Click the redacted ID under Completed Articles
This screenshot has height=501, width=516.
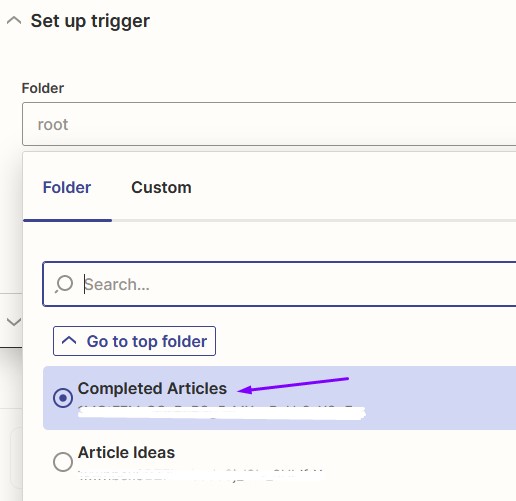click(x=222, y=413)
